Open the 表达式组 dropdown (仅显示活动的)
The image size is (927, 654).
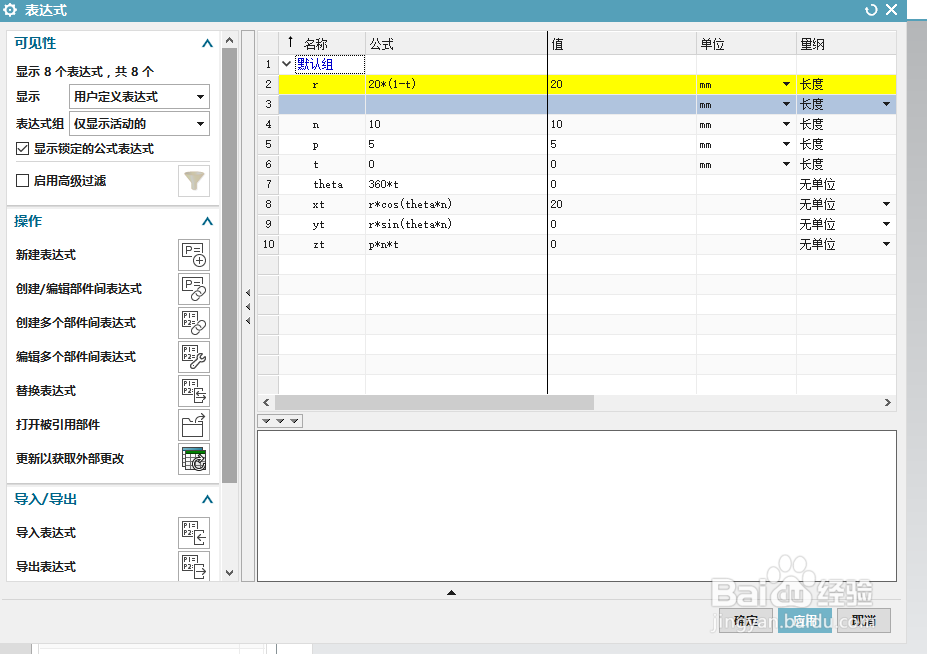pyautogui.click(x=140, y=124)
